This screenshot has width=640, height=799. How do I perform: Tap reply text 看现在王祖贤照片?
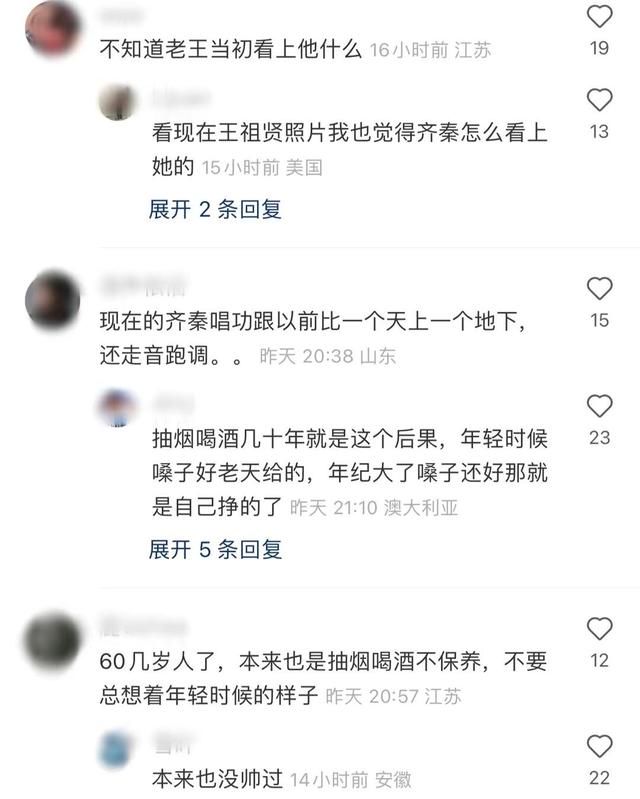[350, 149]
